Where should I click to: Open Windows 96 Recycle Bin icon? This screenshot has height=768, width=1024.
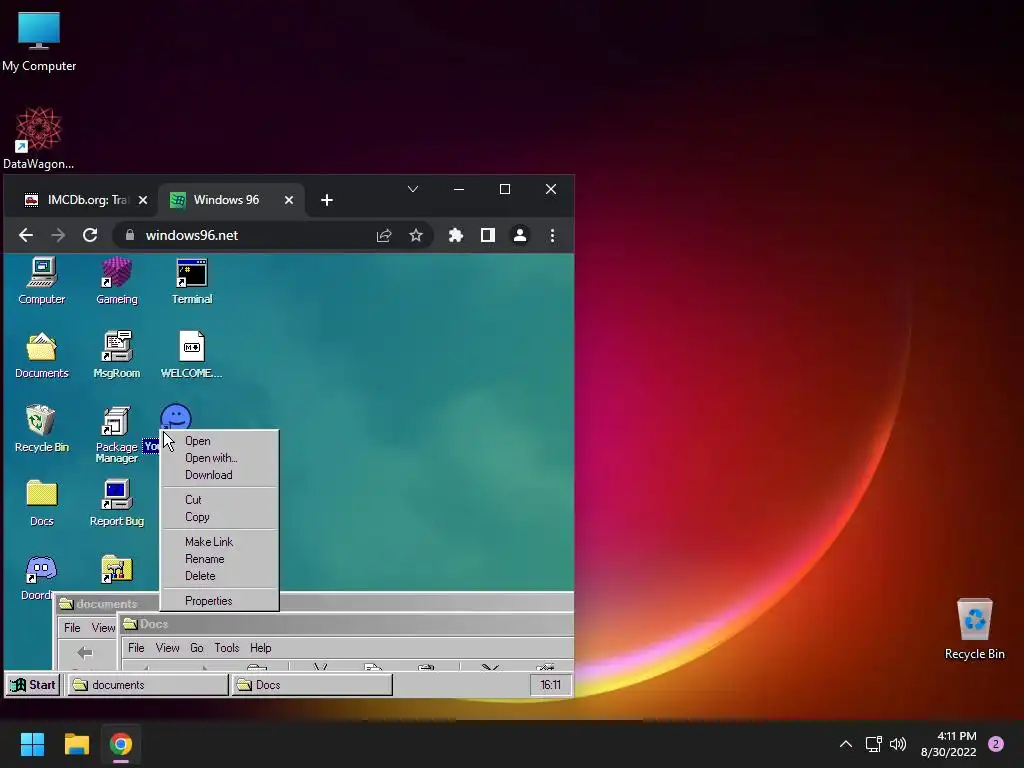(x=42, y=429)
